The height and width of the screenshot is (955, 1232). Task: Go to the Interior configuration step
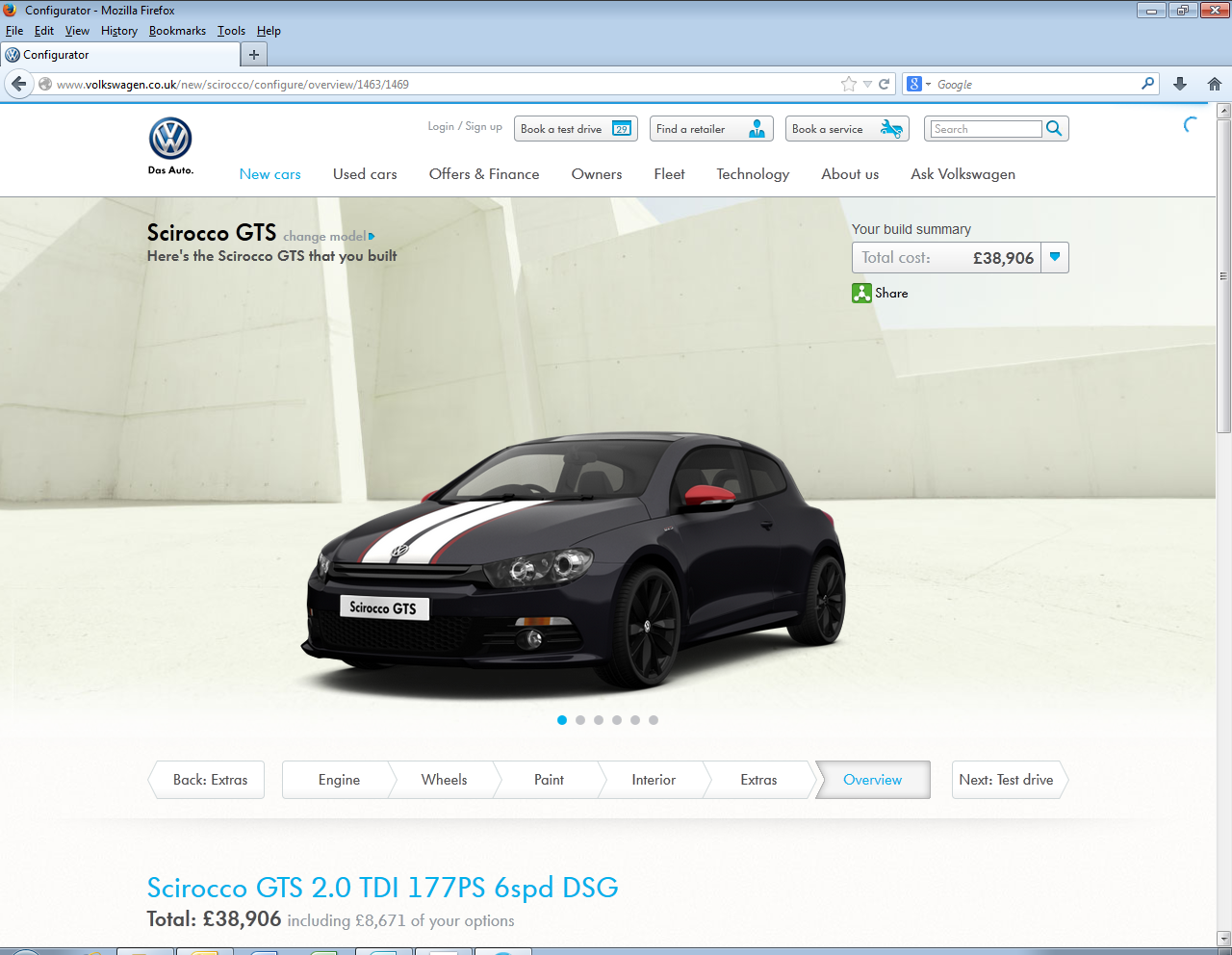(x=654, y=780)
